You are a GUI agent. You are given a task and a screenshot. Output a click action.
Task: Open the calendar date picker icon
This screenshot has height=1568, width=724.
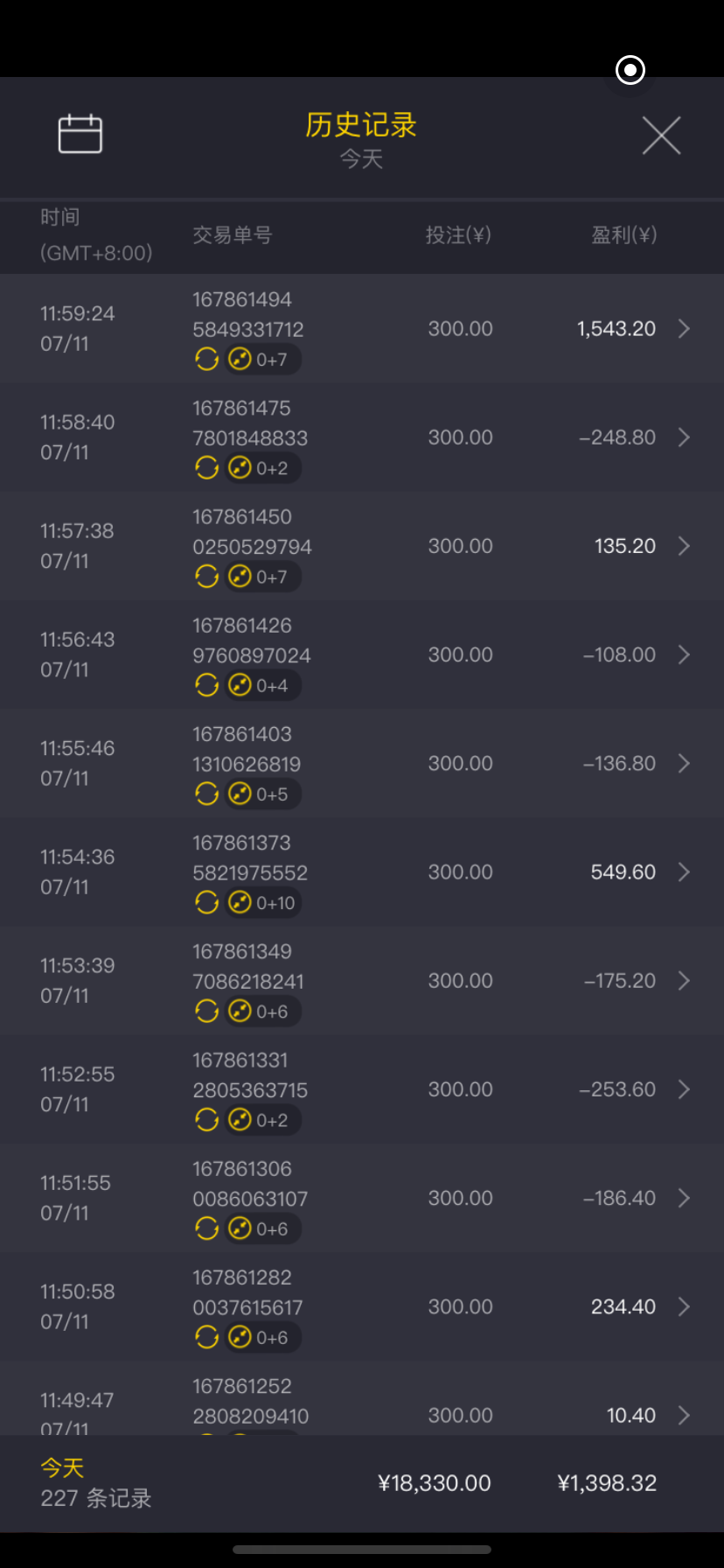(80, 135)
